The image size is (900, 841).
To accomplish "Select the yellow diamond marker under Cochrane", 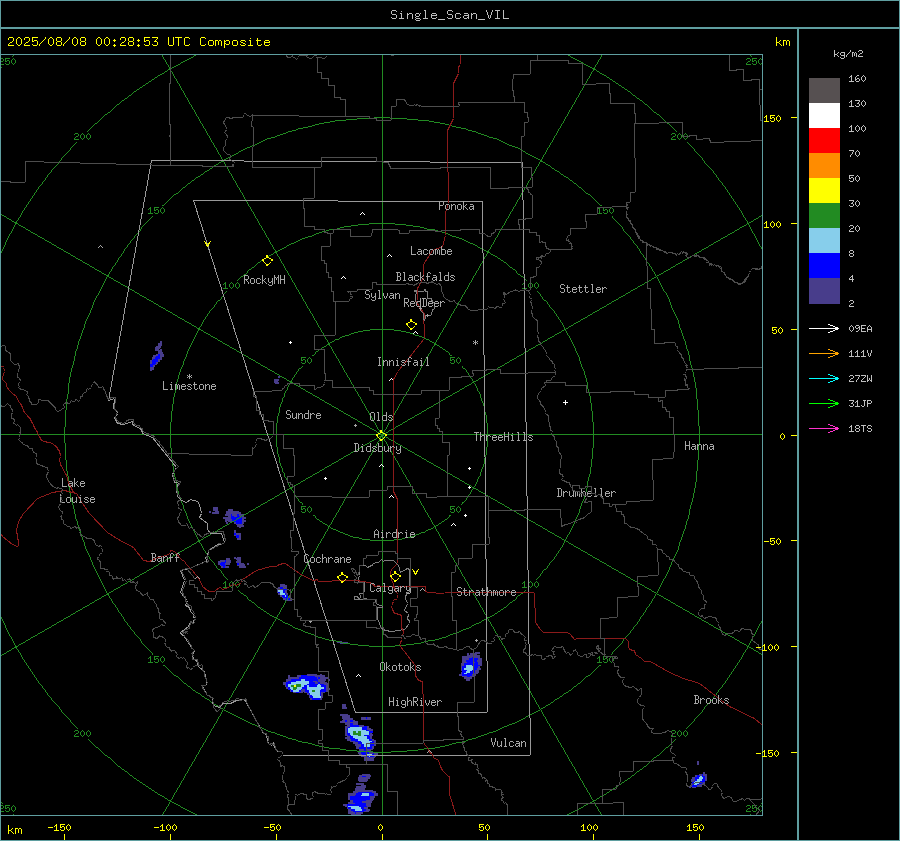I will [x=342, y=578].
